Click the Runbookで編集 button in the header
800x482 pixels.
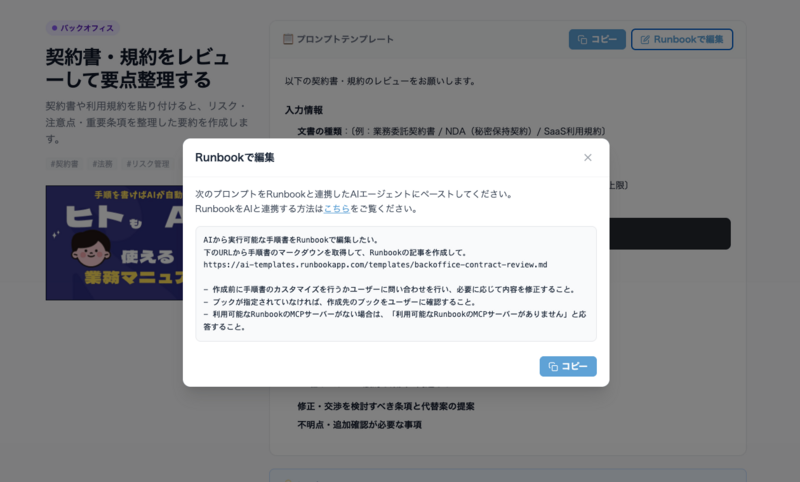682,39
